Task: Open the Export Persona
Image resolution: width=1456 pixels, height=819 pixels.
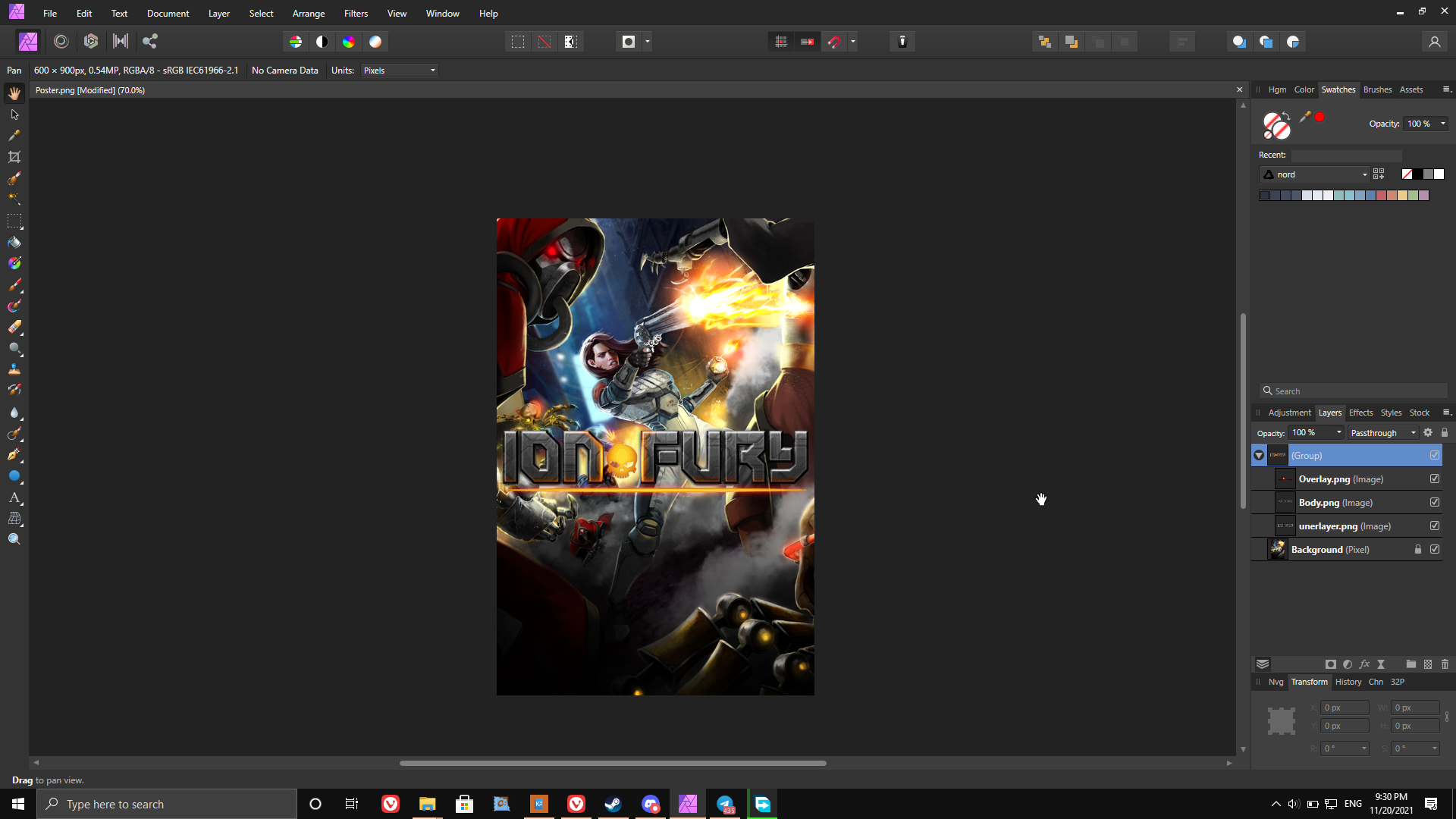Action: 150,42
